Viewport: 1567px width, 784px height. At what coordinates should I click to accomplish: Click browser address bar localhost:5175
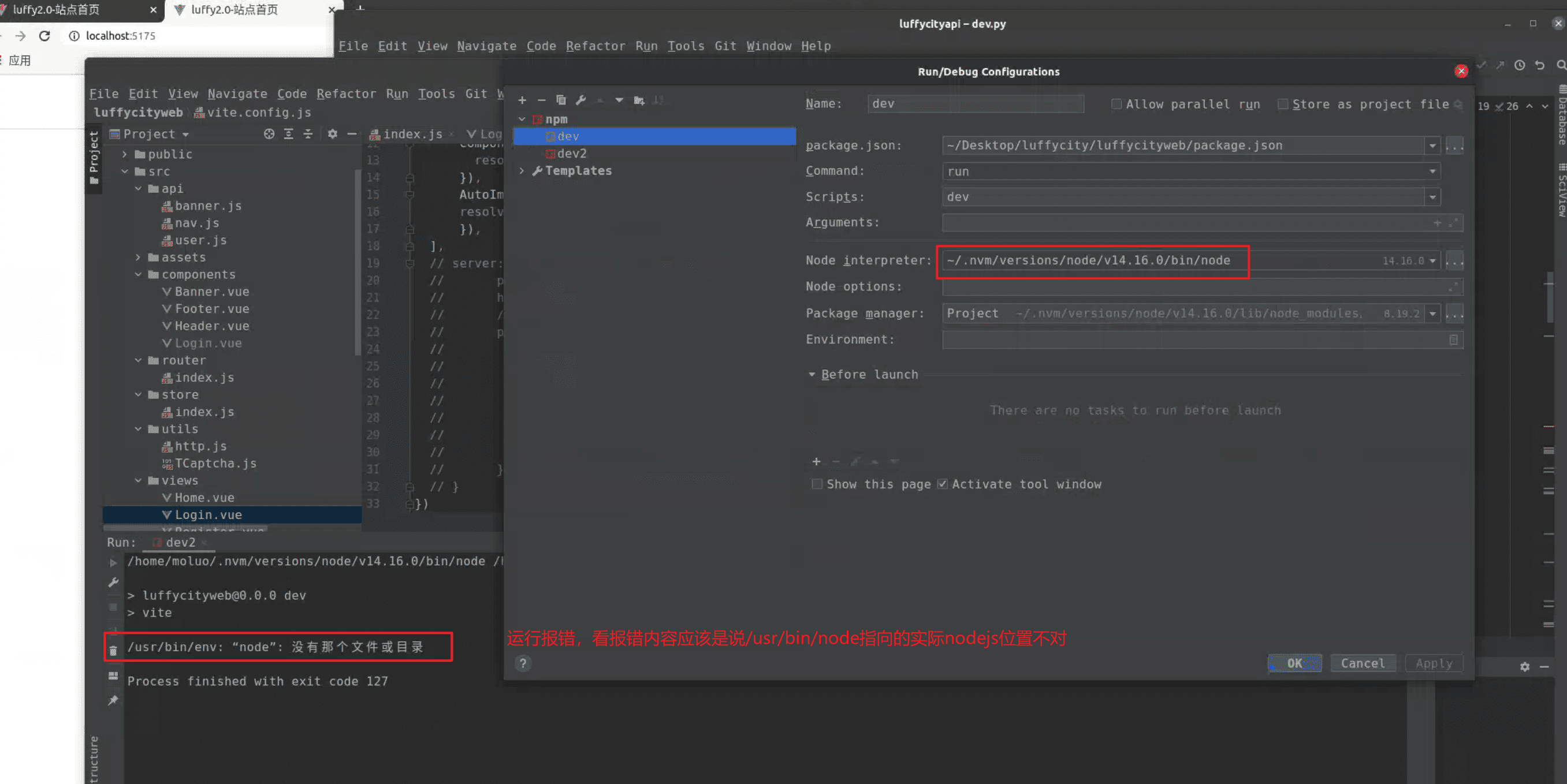pos(121,36)
